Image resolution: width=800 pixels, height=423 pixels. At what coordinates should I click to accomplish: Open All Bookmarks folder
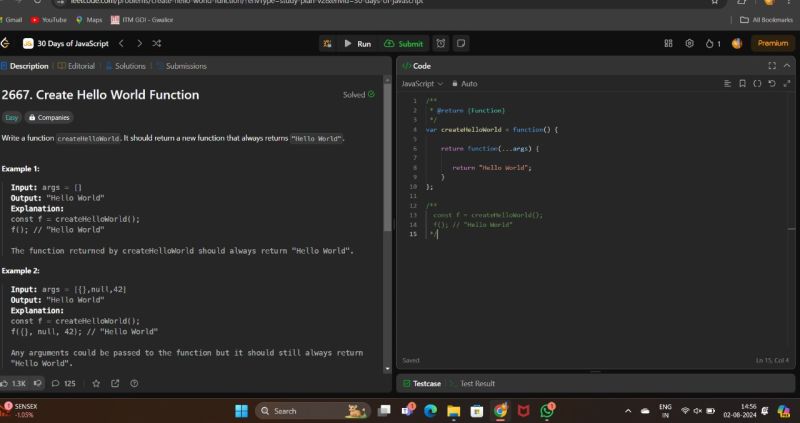tap(766, 20)
